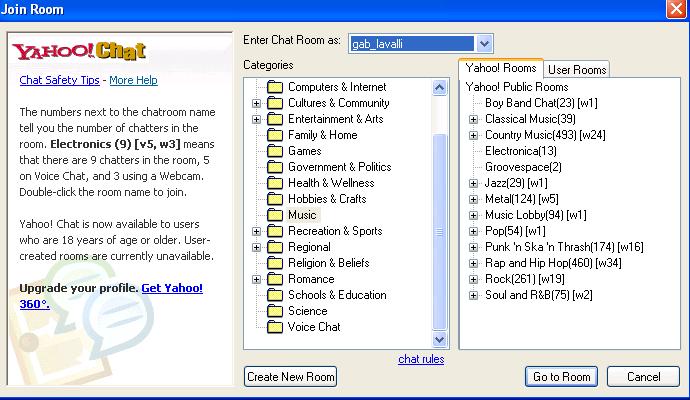This screenshot has height=400, width=690.
Task: Select the Computers & Internet folder icon
Action: 275,87
